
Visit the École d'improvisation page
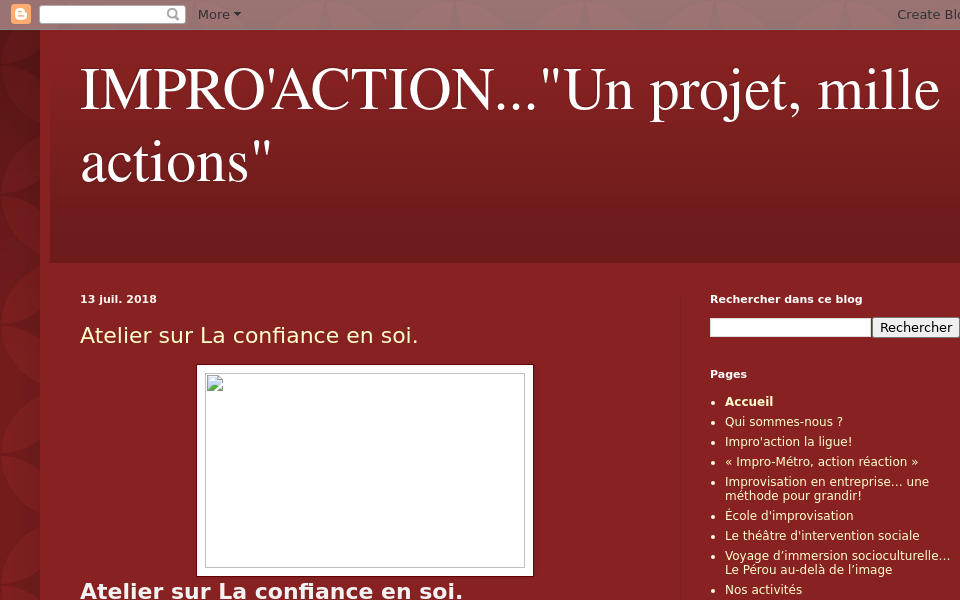(789, 515)
